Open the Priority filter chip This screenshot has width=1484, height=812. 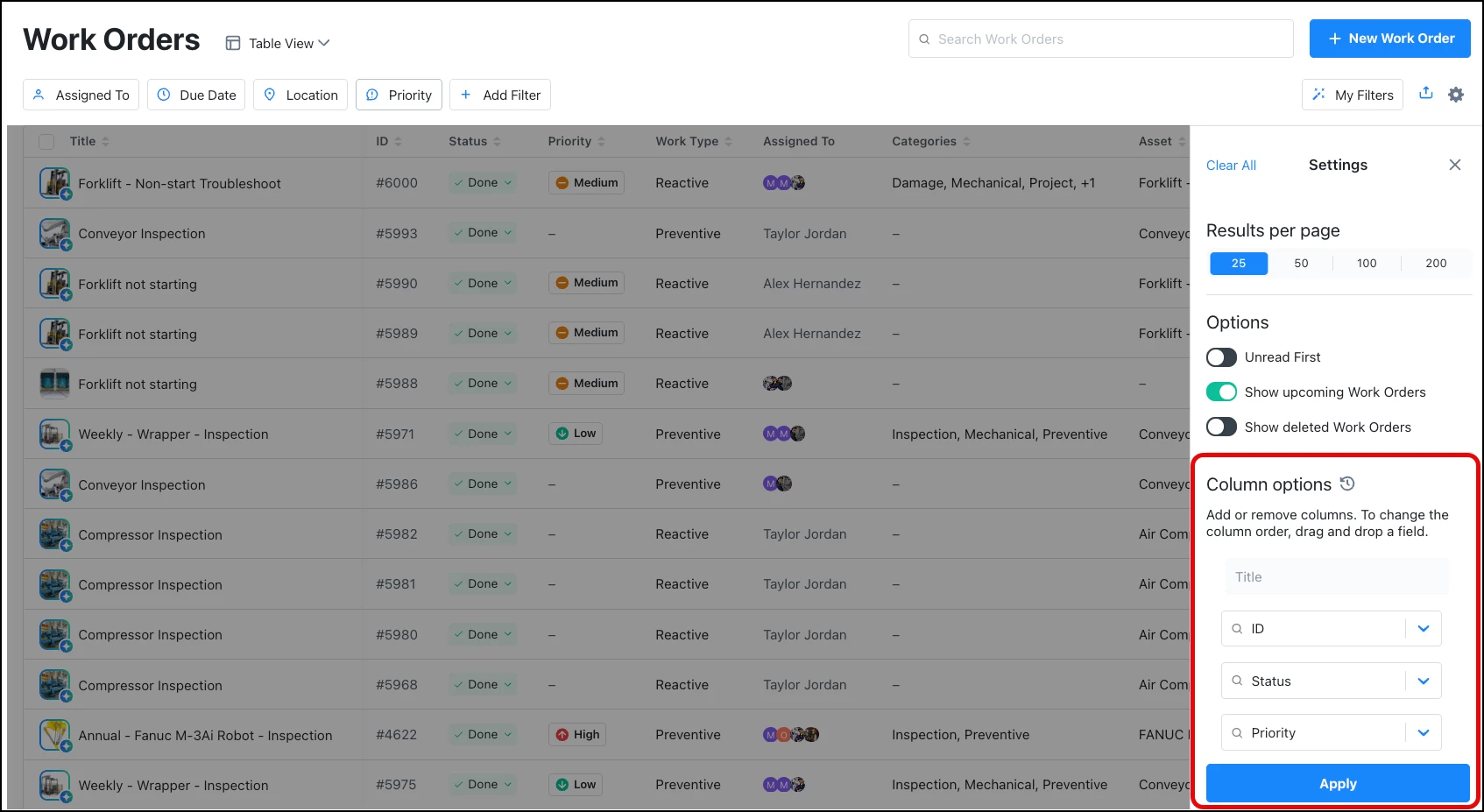pyautogui.click(x=399, y=95)
